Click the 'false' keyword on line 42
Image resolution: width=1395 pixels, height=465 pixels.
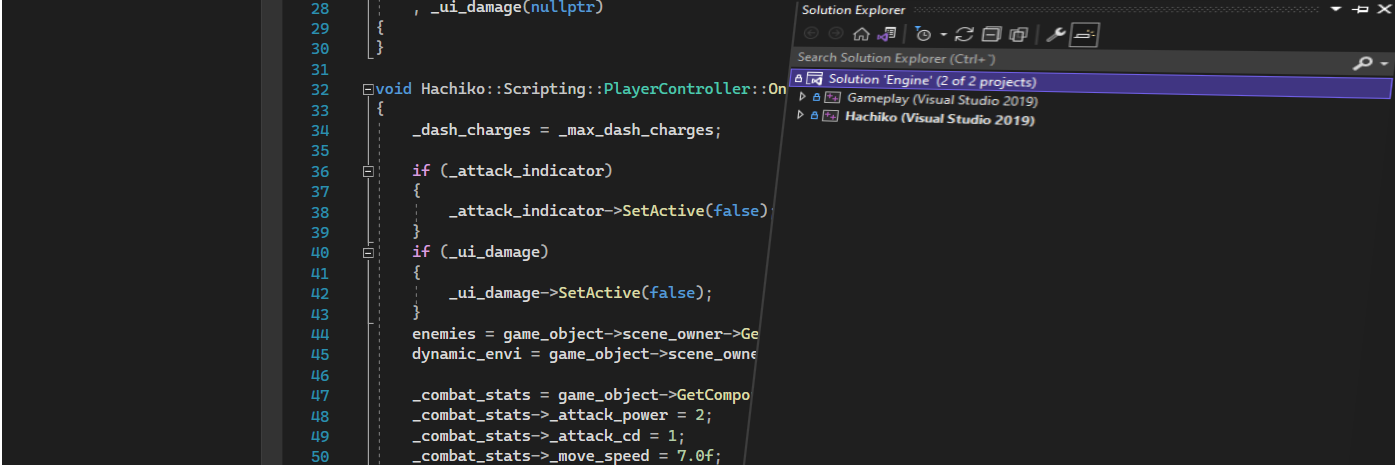pos(673,293)
